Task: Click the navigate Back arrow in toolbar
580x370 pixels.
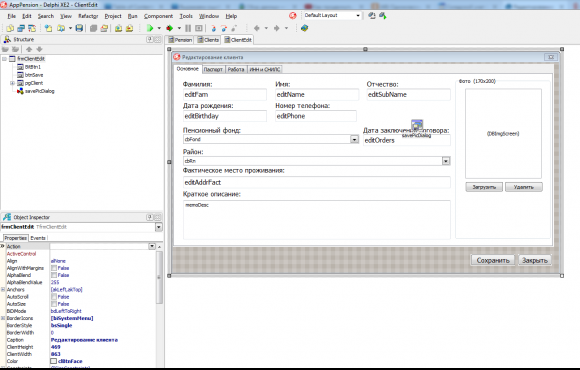Action: coord(257,28)
